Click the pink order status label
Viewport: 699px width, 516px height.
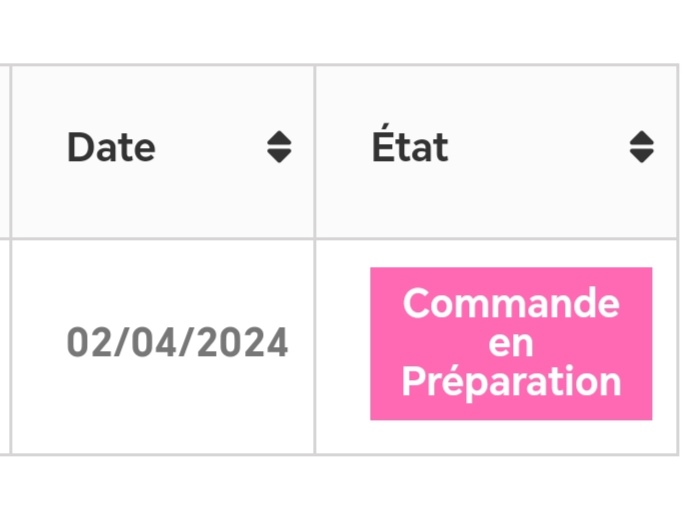click(511, 343)
